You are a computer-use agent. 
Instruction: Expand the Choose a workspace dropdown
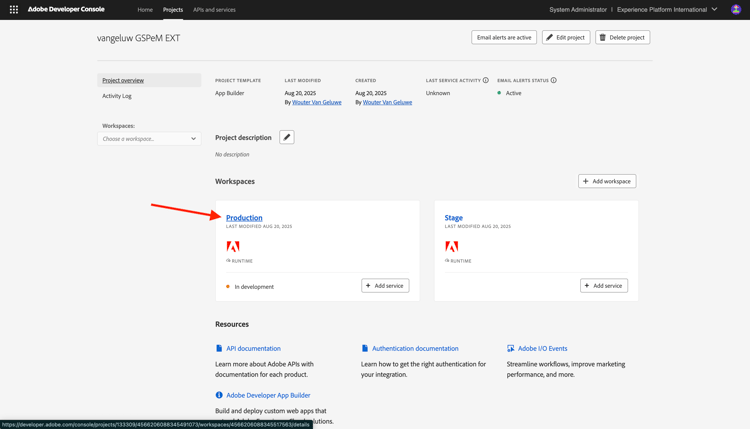tap(149, 139)
